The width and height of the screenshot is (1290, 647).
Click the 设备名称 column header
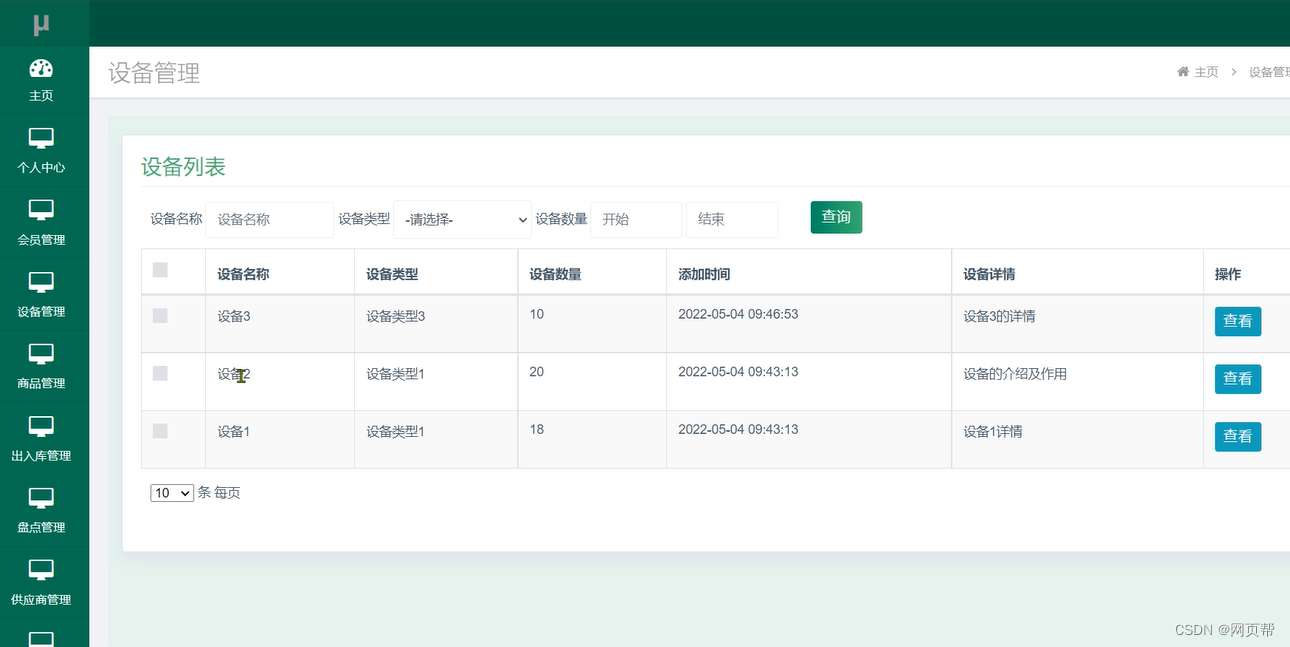pyautogui.click(x=243, y=274)
